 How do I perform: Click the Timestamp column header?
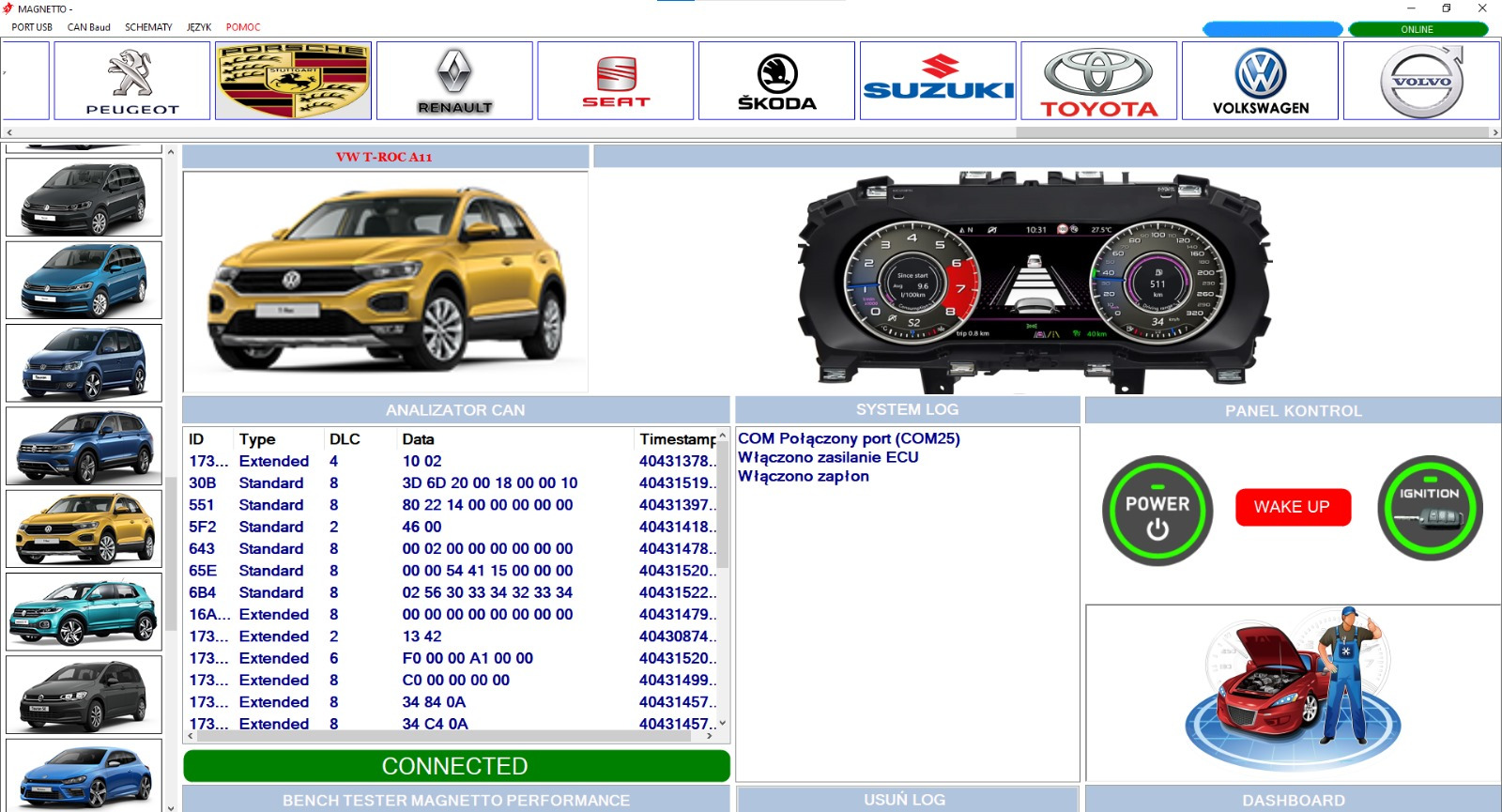click(x=677, y=439)
